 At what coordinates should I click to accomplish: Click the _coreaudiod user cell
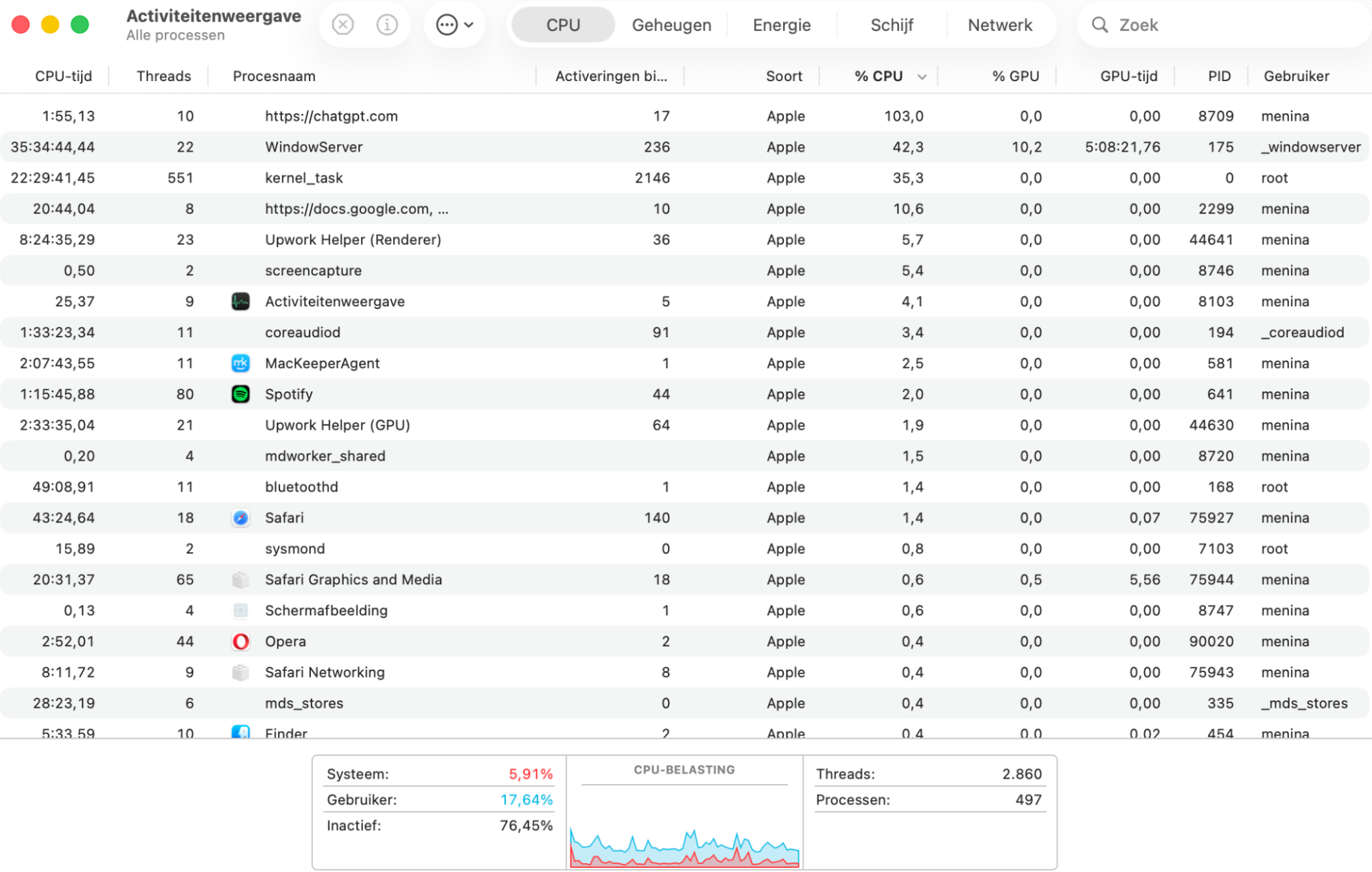[1302, 332]
